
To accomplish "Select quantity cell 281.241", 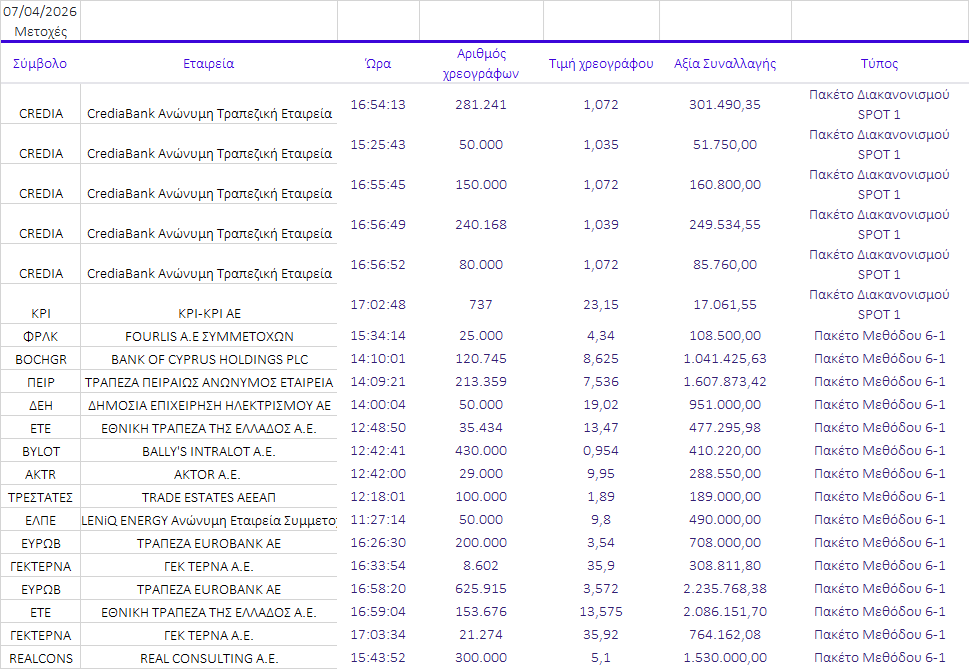I will coord(481,104).
